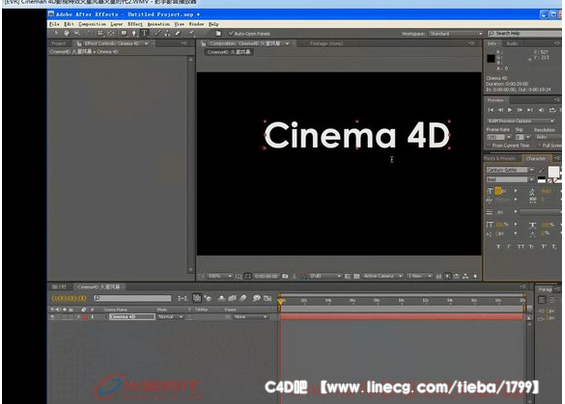
Task: Click the current time indicator on ruler
Action: click(x=281, y=301)
